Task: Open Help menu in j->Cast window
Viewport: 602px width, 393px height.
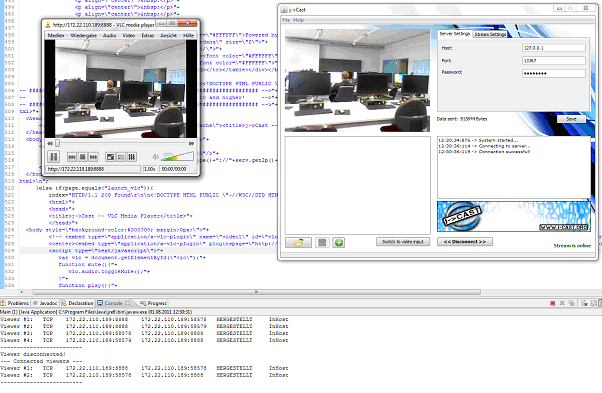Action: pos(298,20)
